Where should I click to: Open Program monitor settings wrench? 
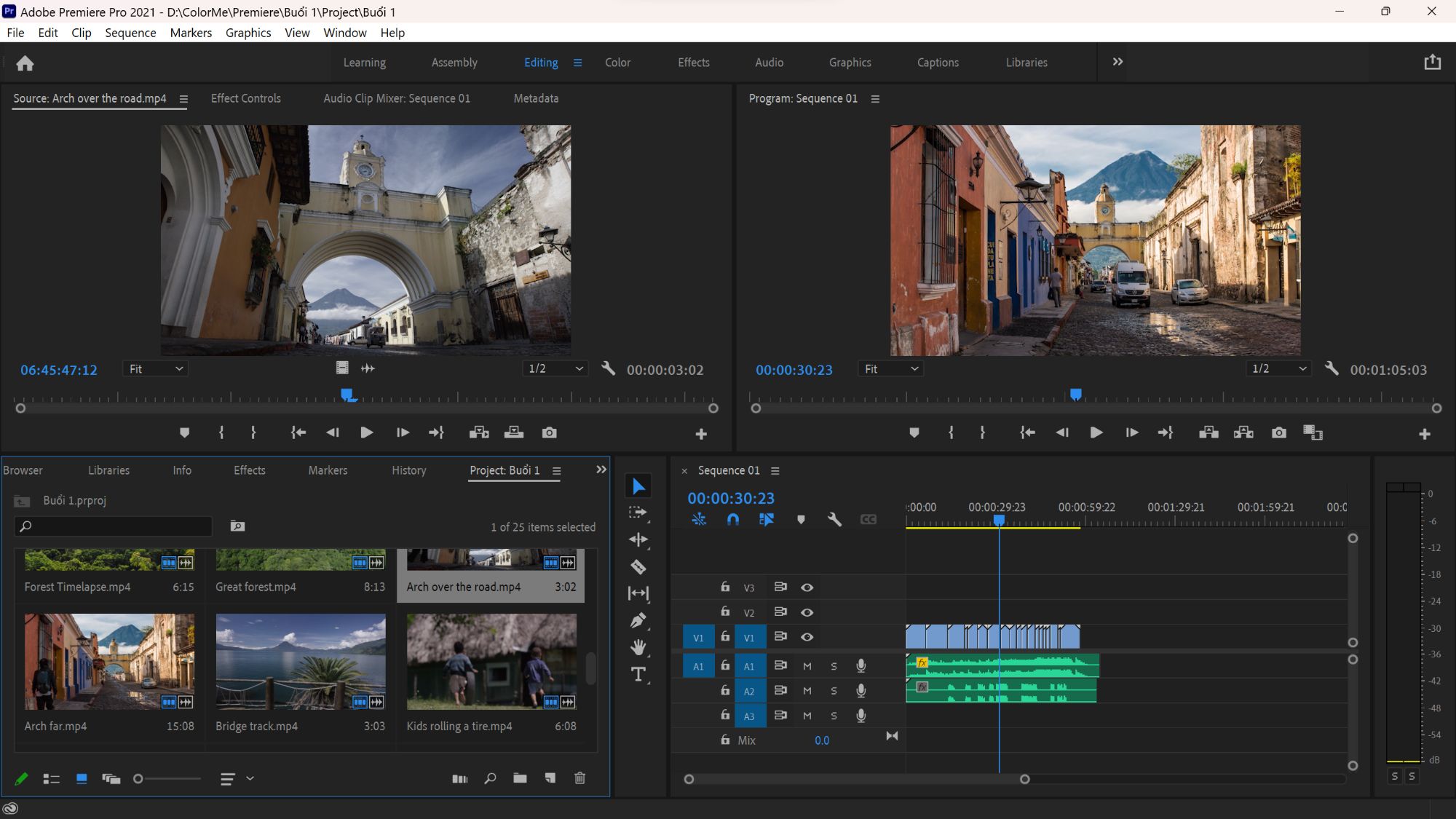(1332, 368)
